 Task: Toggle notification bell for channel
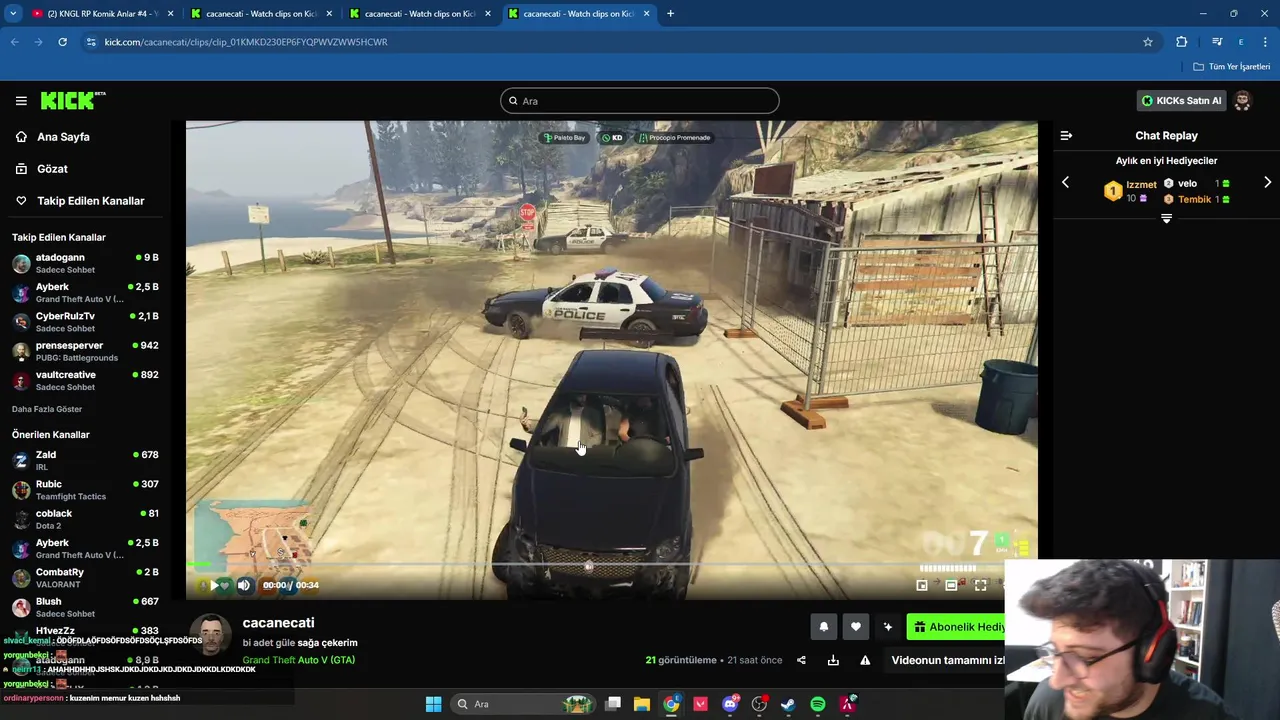pyautogui.click(x=824, y=627)
